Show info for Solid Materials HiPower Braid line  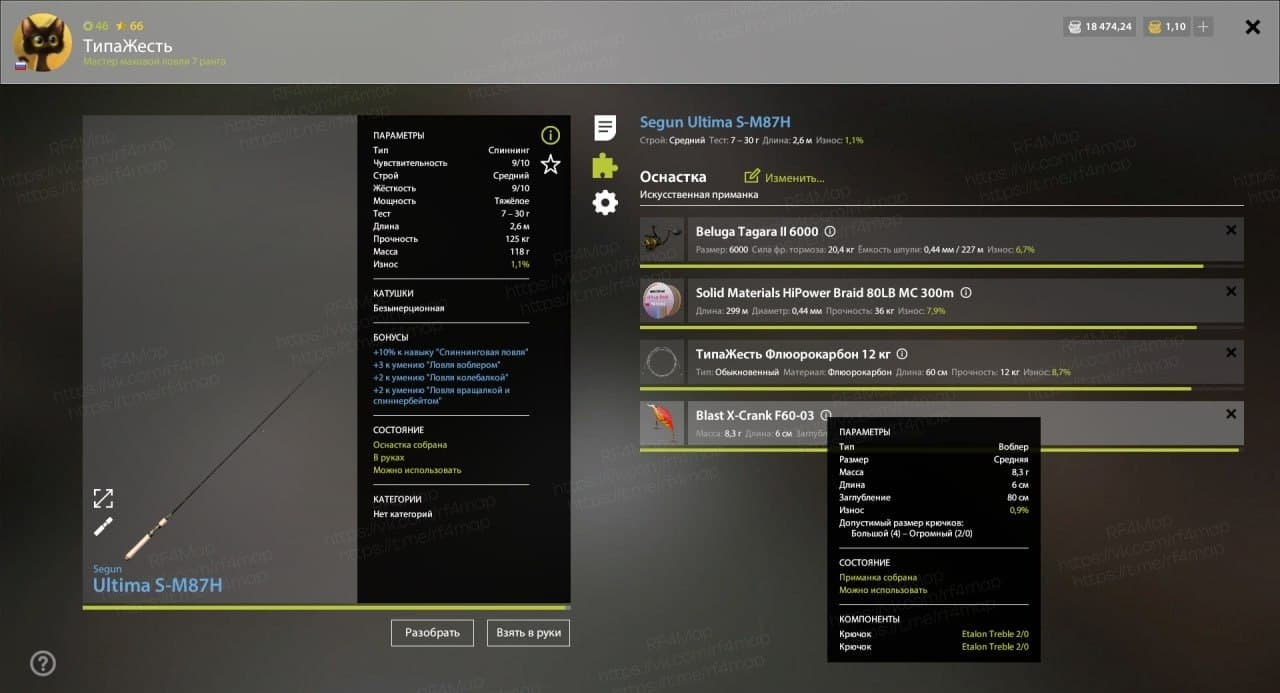pyautogui.click(x=965, y=293)
